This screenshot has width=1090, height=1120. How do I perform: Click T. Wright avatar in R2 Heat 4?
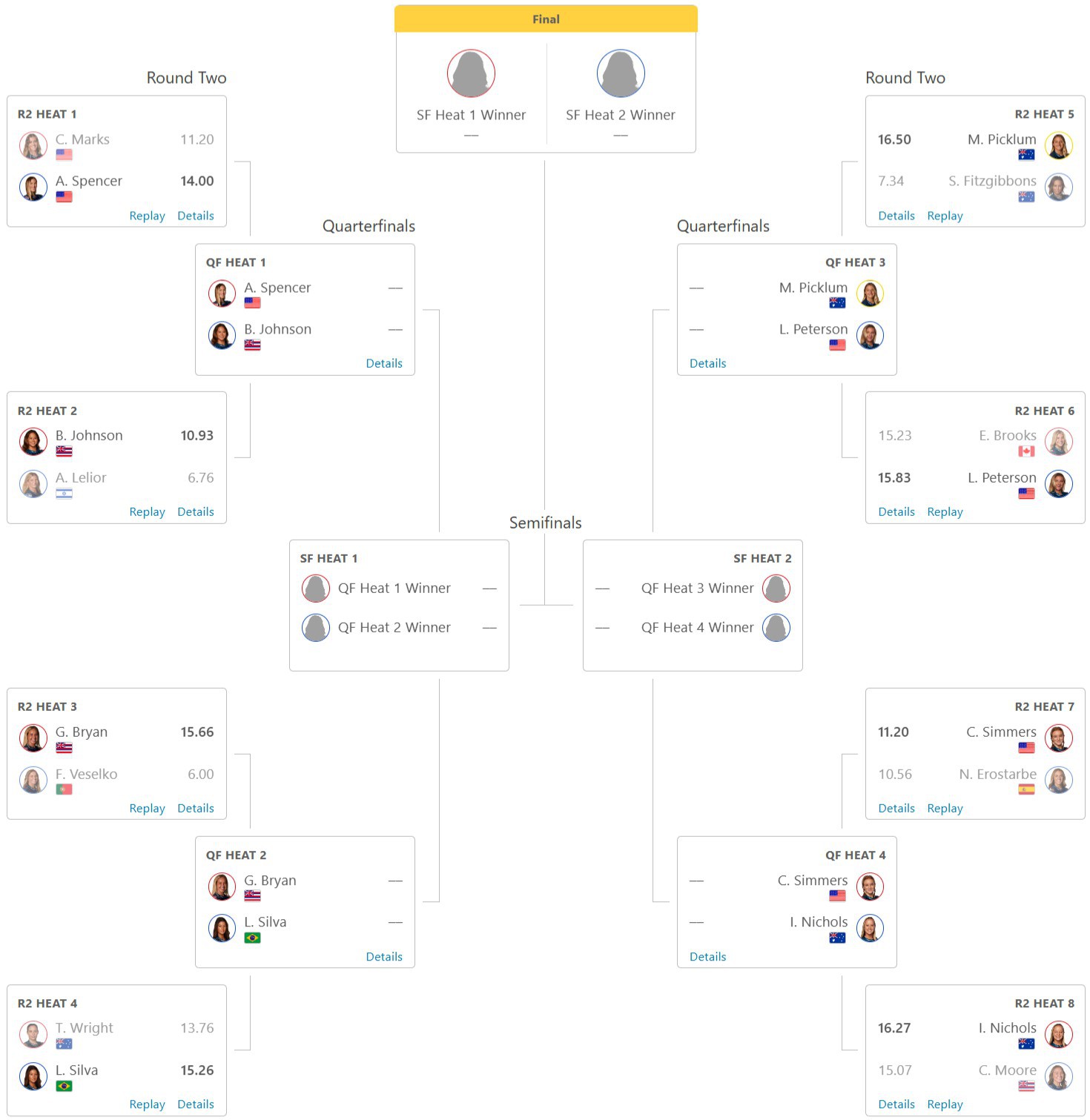(33, 1034)
